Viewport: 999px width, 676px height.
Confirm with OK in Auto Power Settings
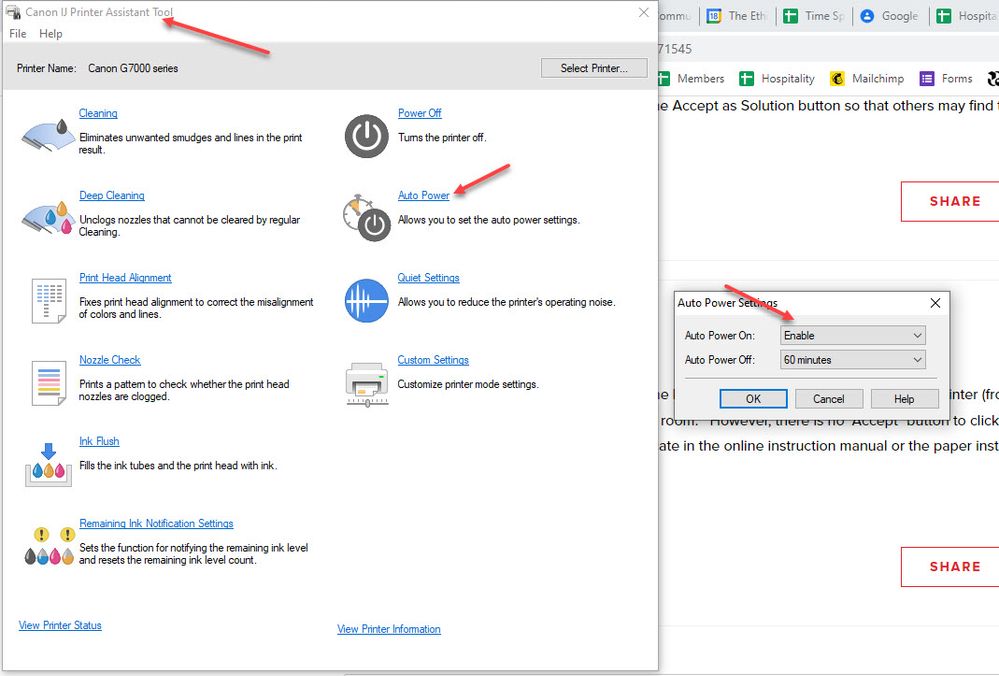point(753,399)
